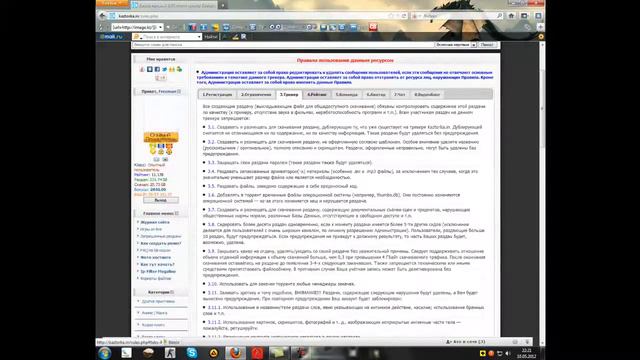Open the toolbar URL combo box dropdown

pyautogui.click(x=160, y=27)
